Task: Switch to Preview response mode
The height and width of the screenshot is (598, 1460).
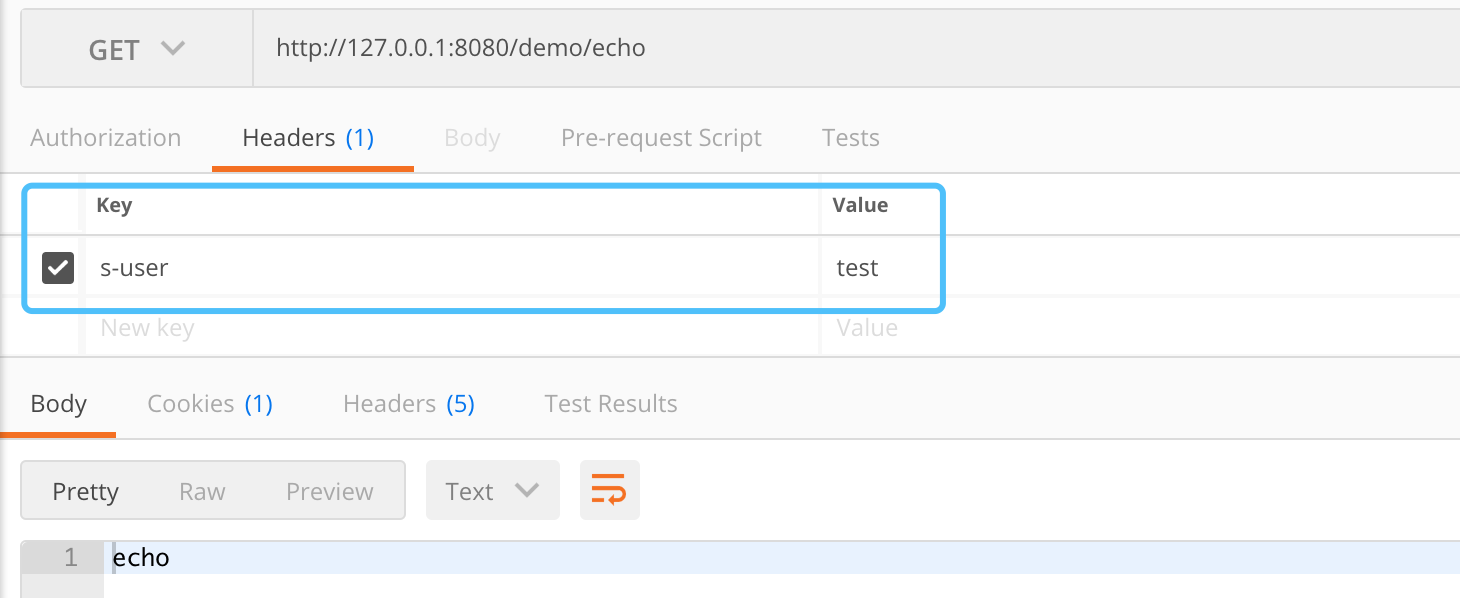Action: point(329,490)
